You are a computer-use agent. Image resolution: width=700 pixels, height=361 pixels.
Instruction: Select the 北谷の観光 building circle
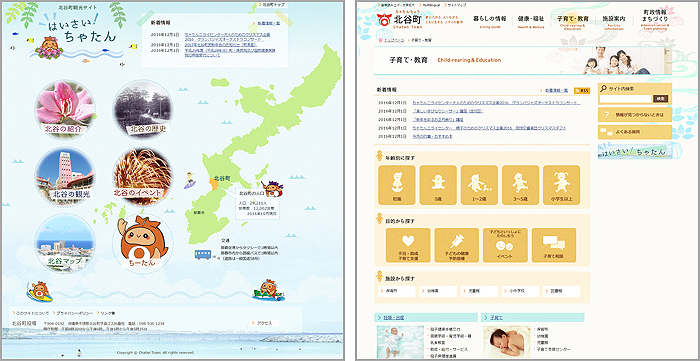[65, 177]
